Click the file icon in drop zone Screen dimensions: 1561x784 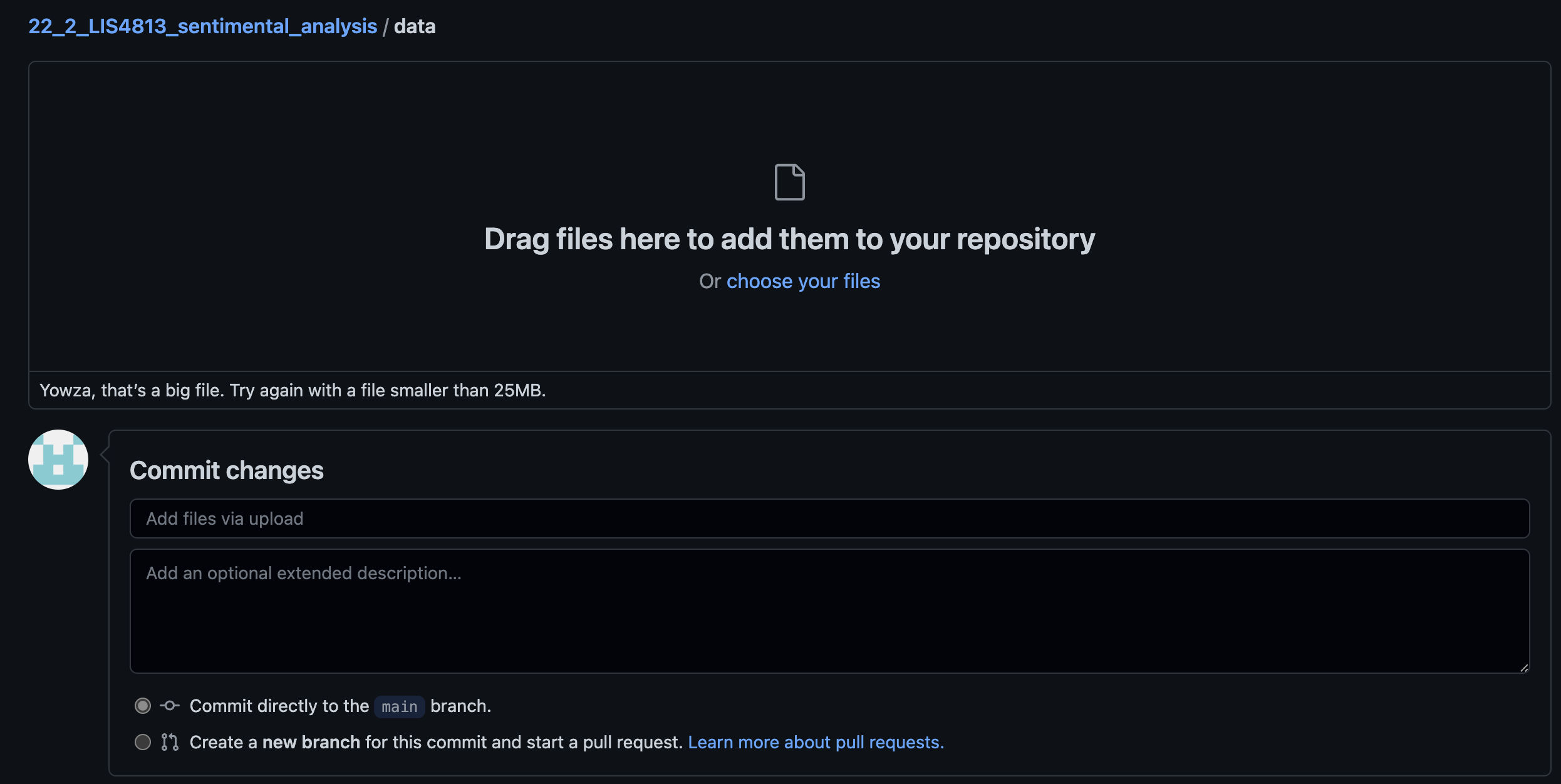[x=789, y=182]
